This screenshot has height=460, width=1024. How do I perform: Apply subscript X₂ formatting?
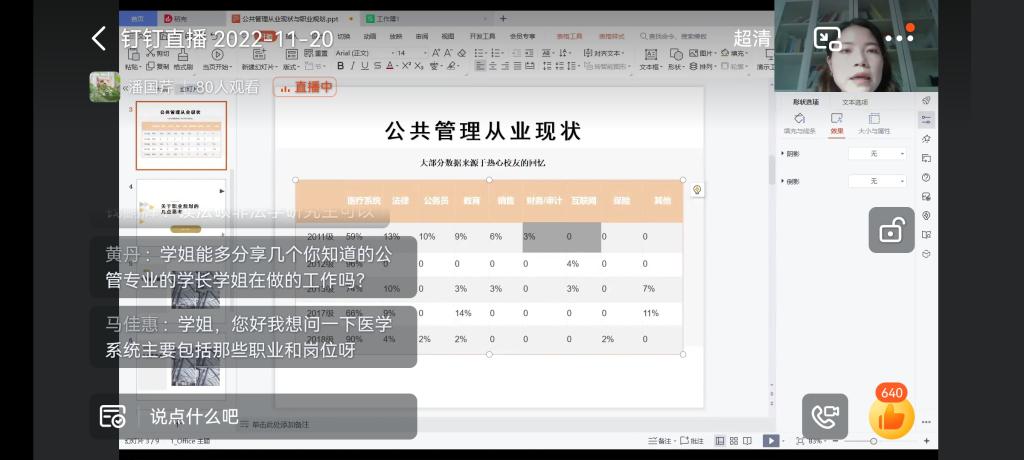coord(419,66)
